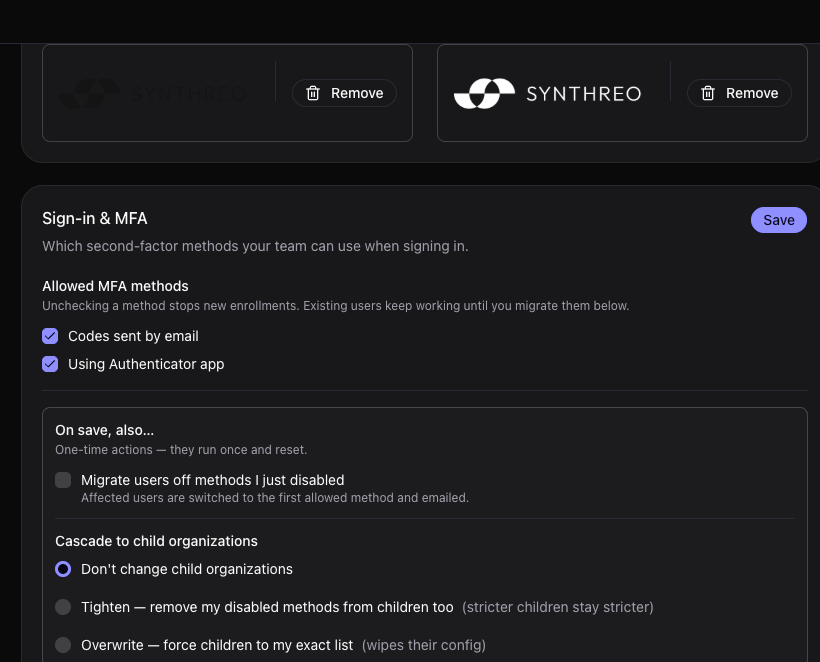The width and height of the screenshot is (820, 662).
Task: Click the Cascade to child organizations label
Action: pyautogui.click(x=156, y=541)
